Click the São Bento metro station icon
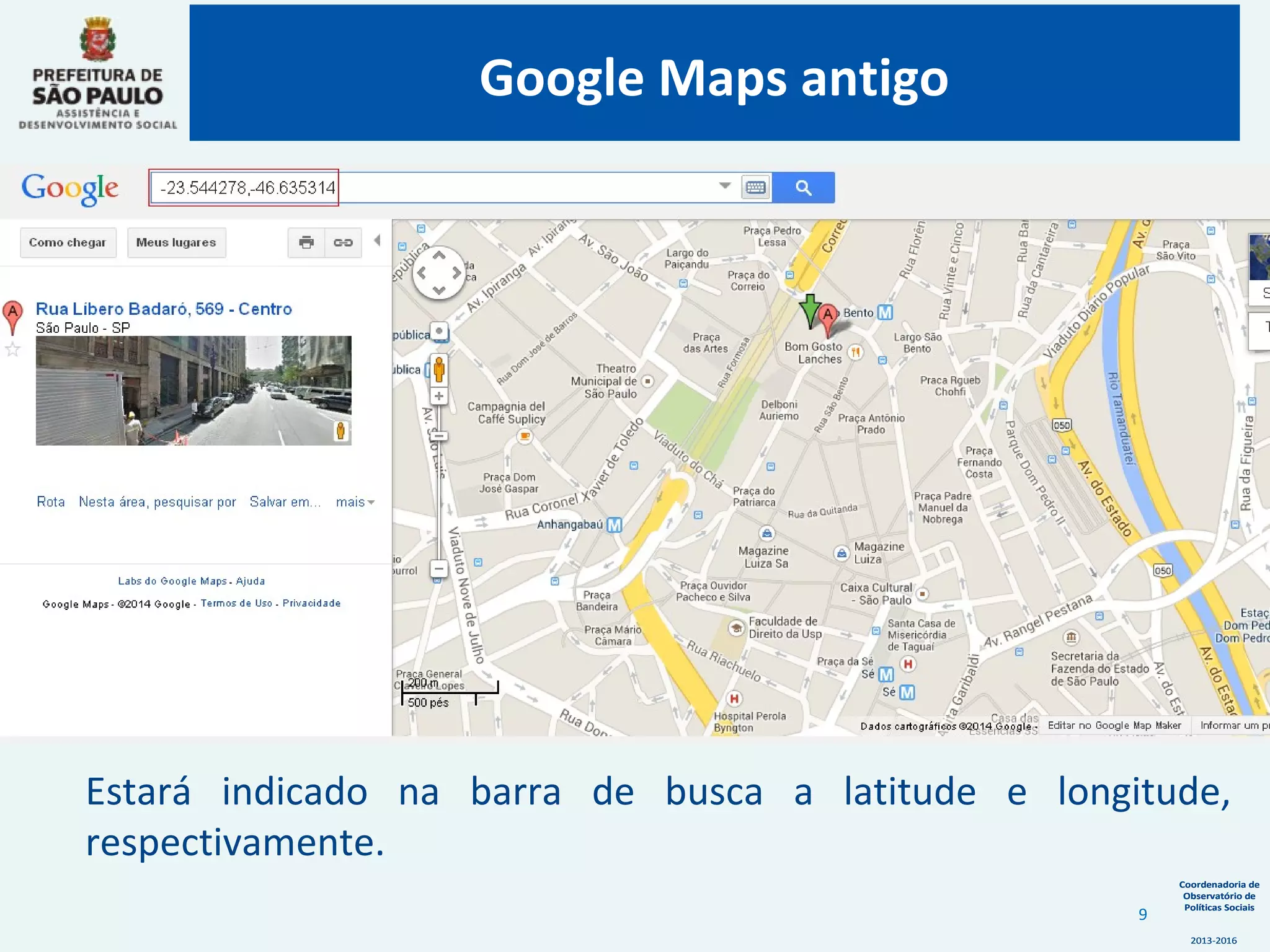 tap(886, 312)
